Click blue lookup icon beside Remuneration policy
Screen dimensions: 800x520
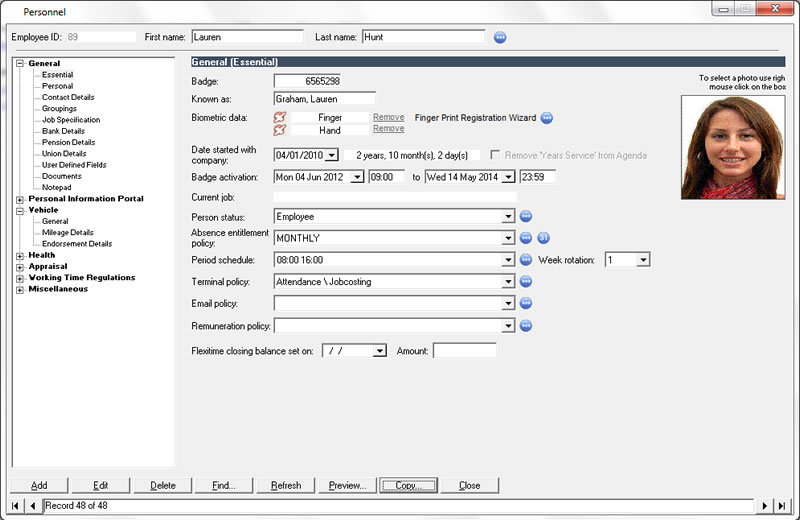(x=526, y=326)
